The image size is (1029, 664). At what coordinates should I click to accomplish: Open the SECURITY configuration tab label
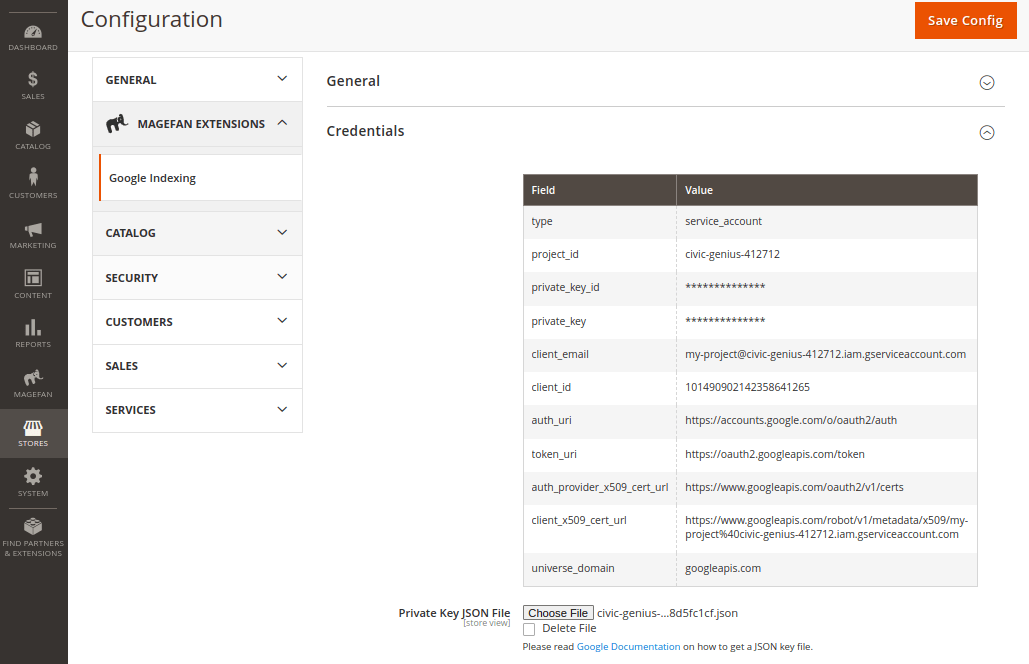131,278
